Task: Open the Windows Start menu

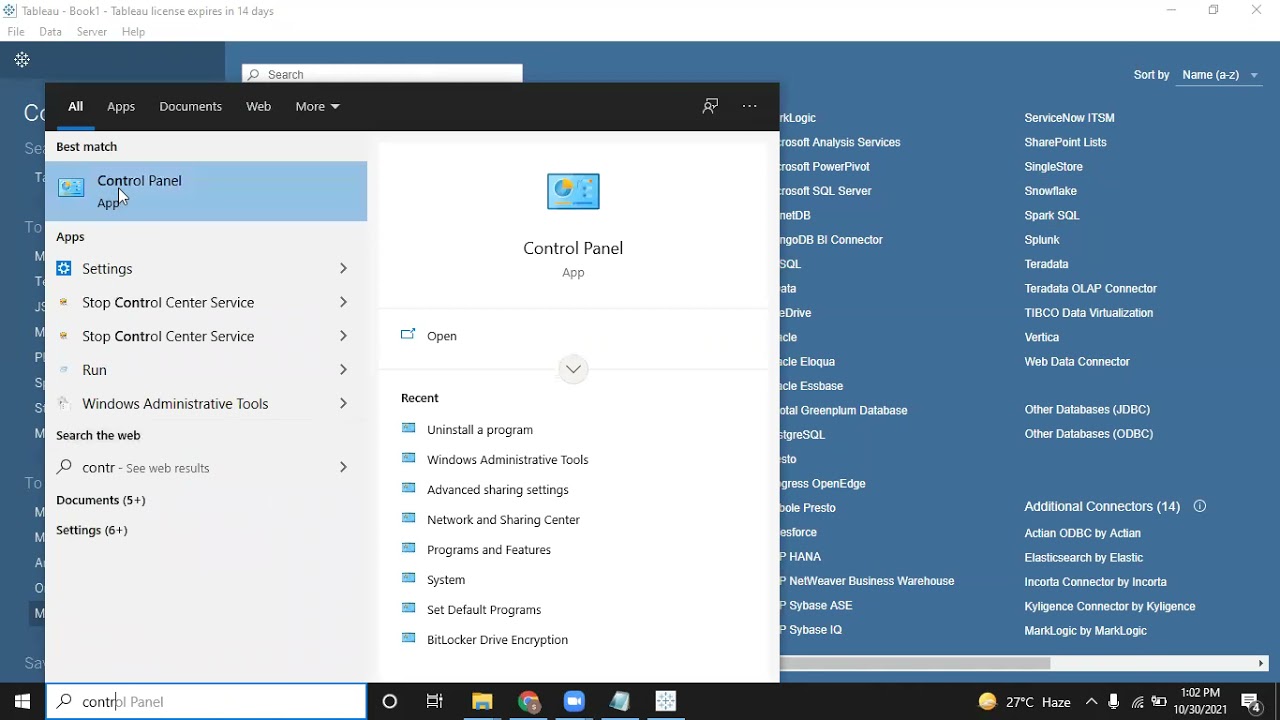Action: (22, 702)
